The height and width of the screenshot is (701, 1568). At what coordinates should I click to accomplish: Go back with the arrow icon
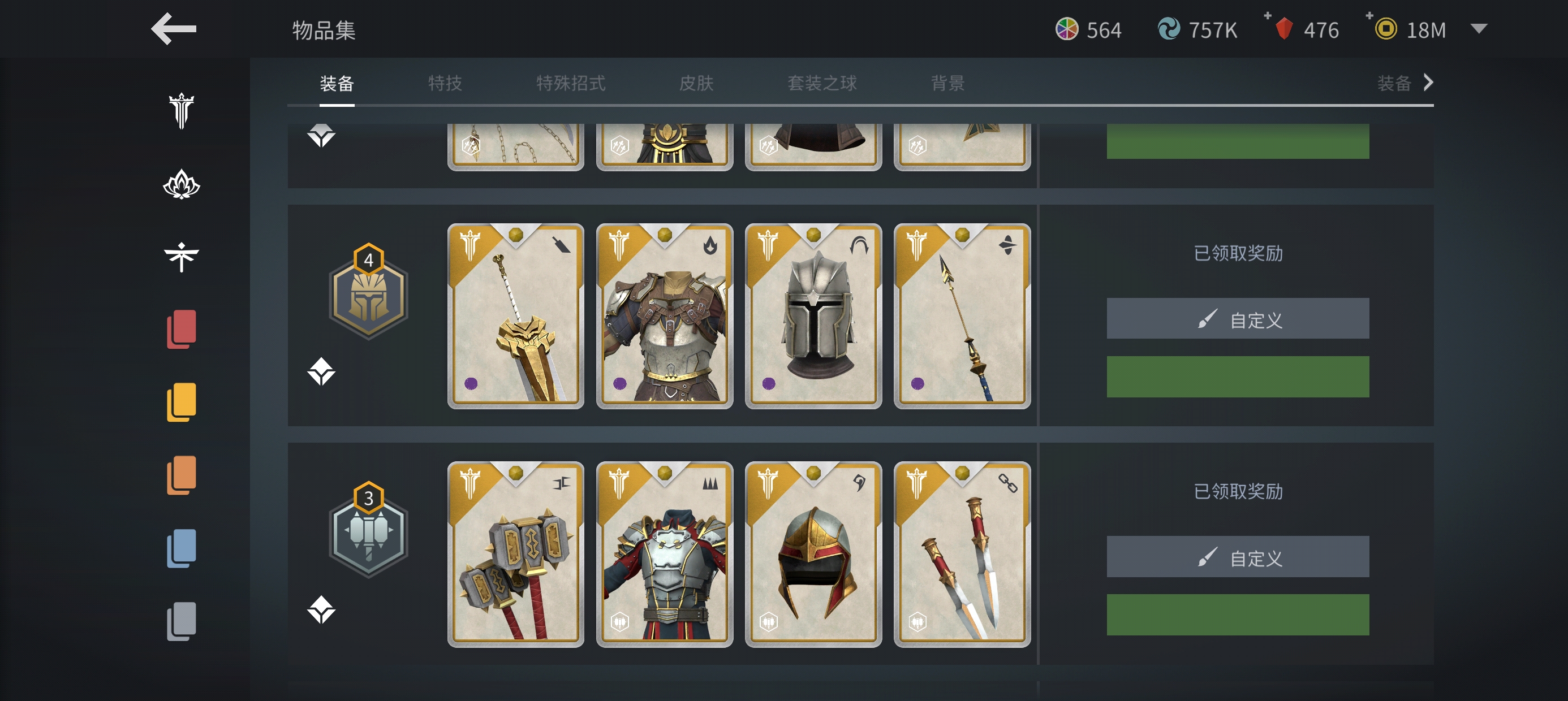click(x=174, y=29)
